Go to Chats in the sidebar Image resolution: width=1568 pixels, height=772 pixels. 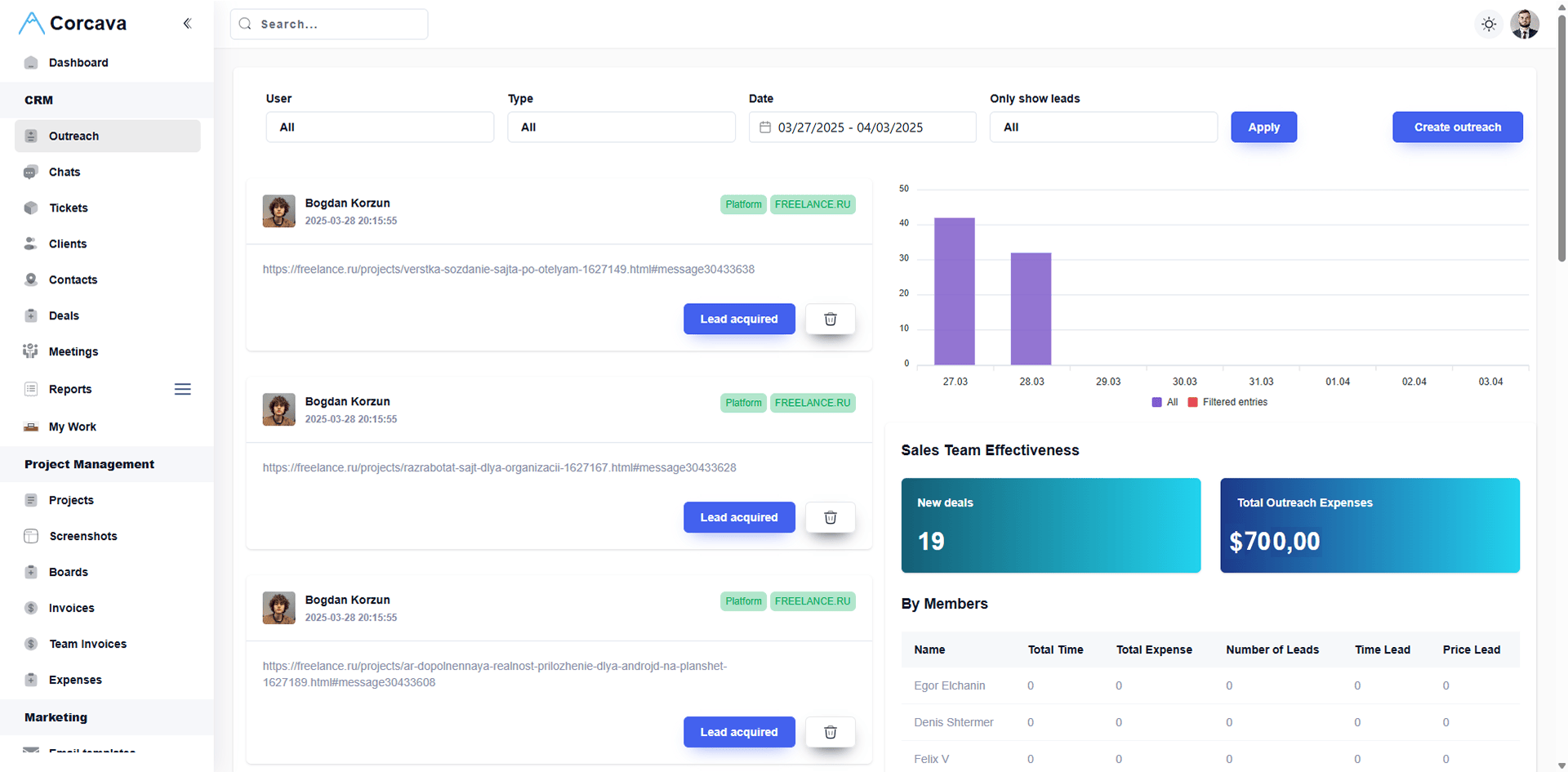point(65,172)
